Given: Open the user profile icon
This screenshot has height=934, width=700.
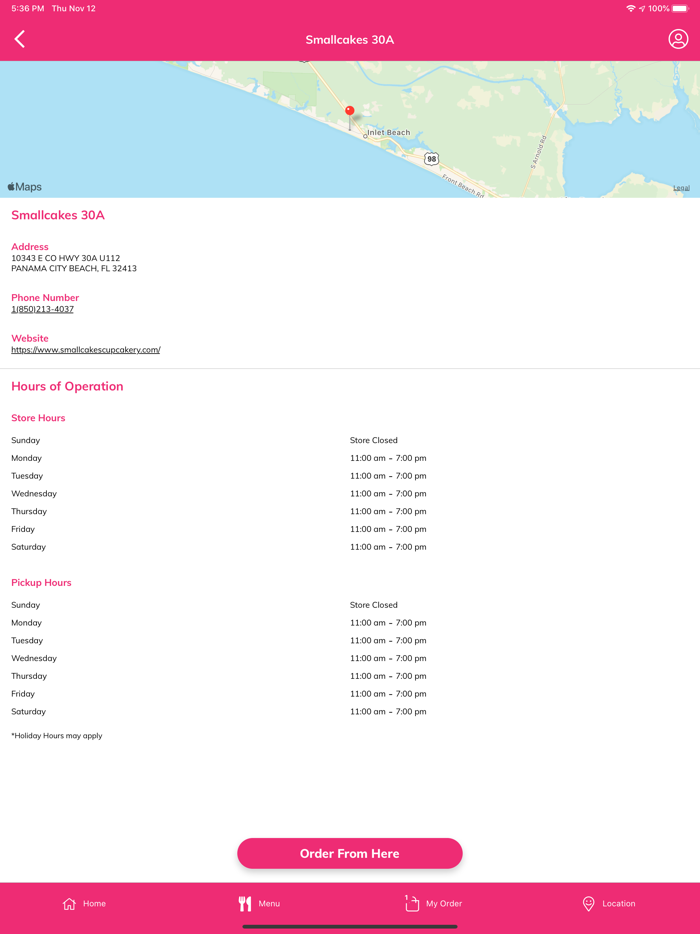Looking at the screenshot, I should [x=678, y=39].
